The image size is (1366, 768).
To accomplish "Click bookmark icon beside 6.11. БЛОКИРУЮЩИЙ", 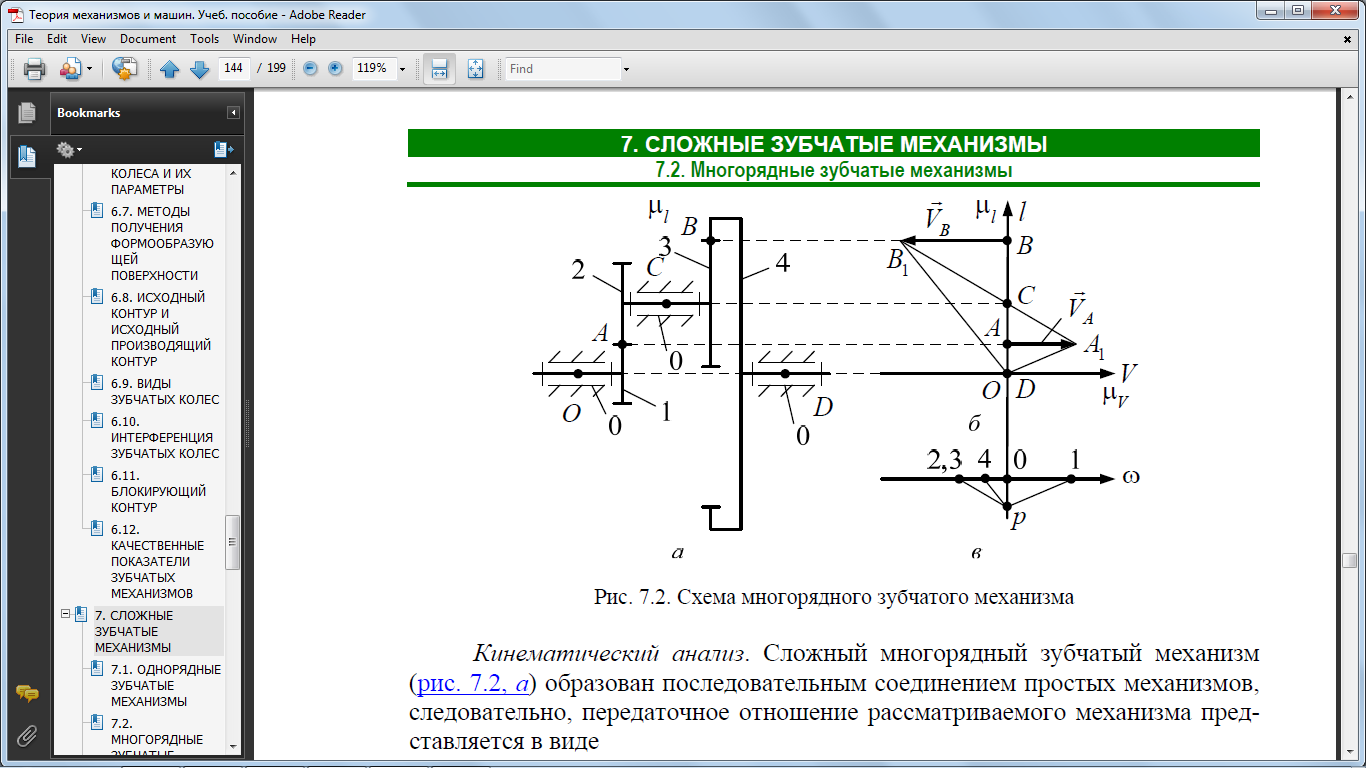I will pos(97,475).
